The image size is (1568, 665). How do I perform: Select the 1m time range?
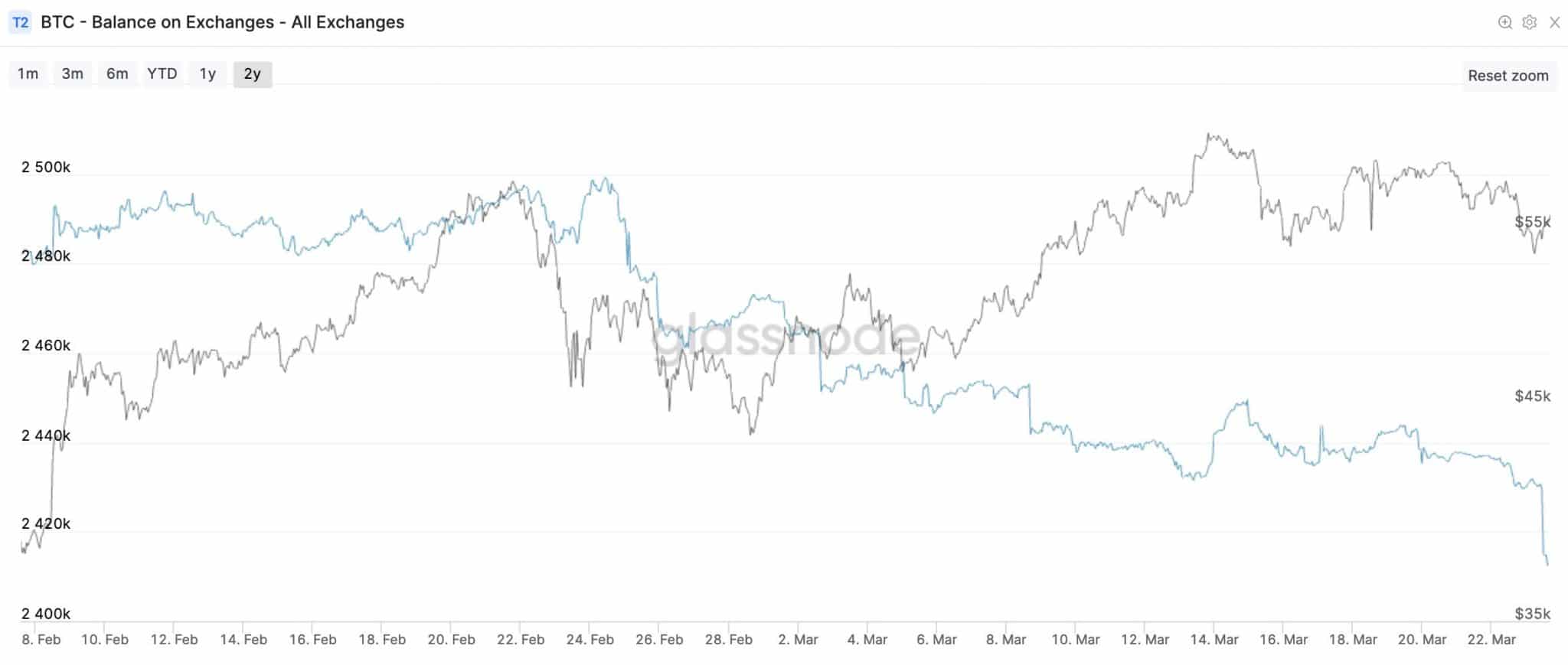coord(28,74)
